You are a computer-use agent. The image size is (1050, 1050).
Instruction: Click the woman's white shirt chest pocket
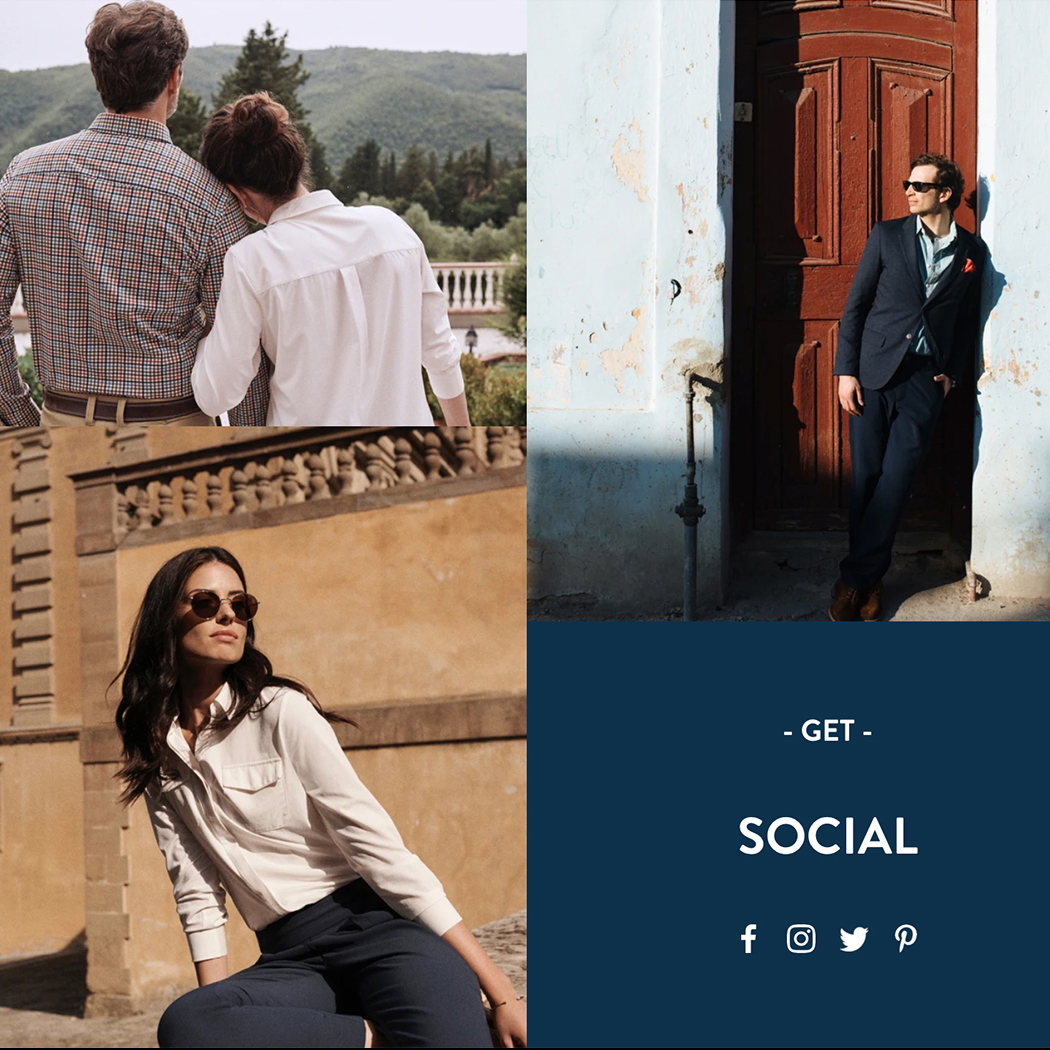tap(253, 796)
